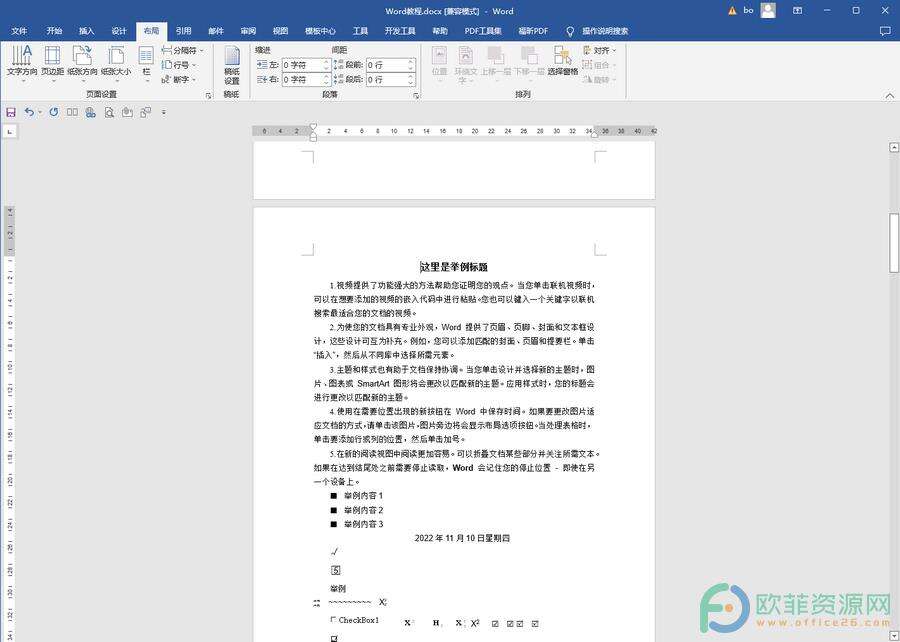
Task: Click the quick print icon in quick toolbar
Action: tap(91, 112)
